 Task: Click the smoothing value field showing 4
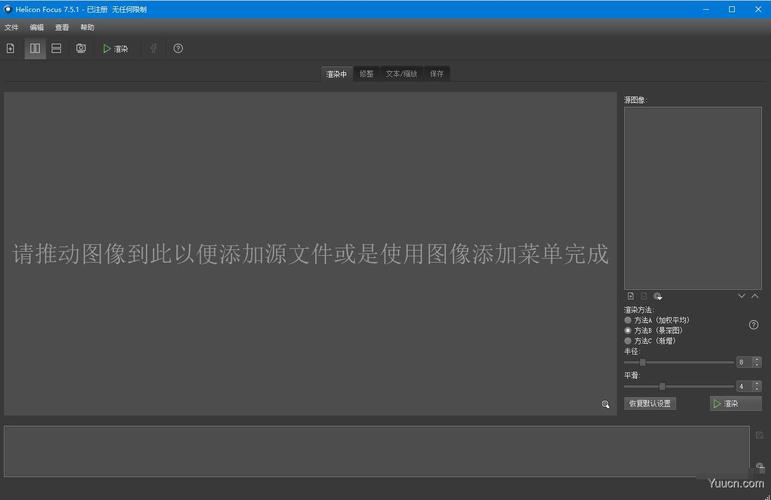744,386
